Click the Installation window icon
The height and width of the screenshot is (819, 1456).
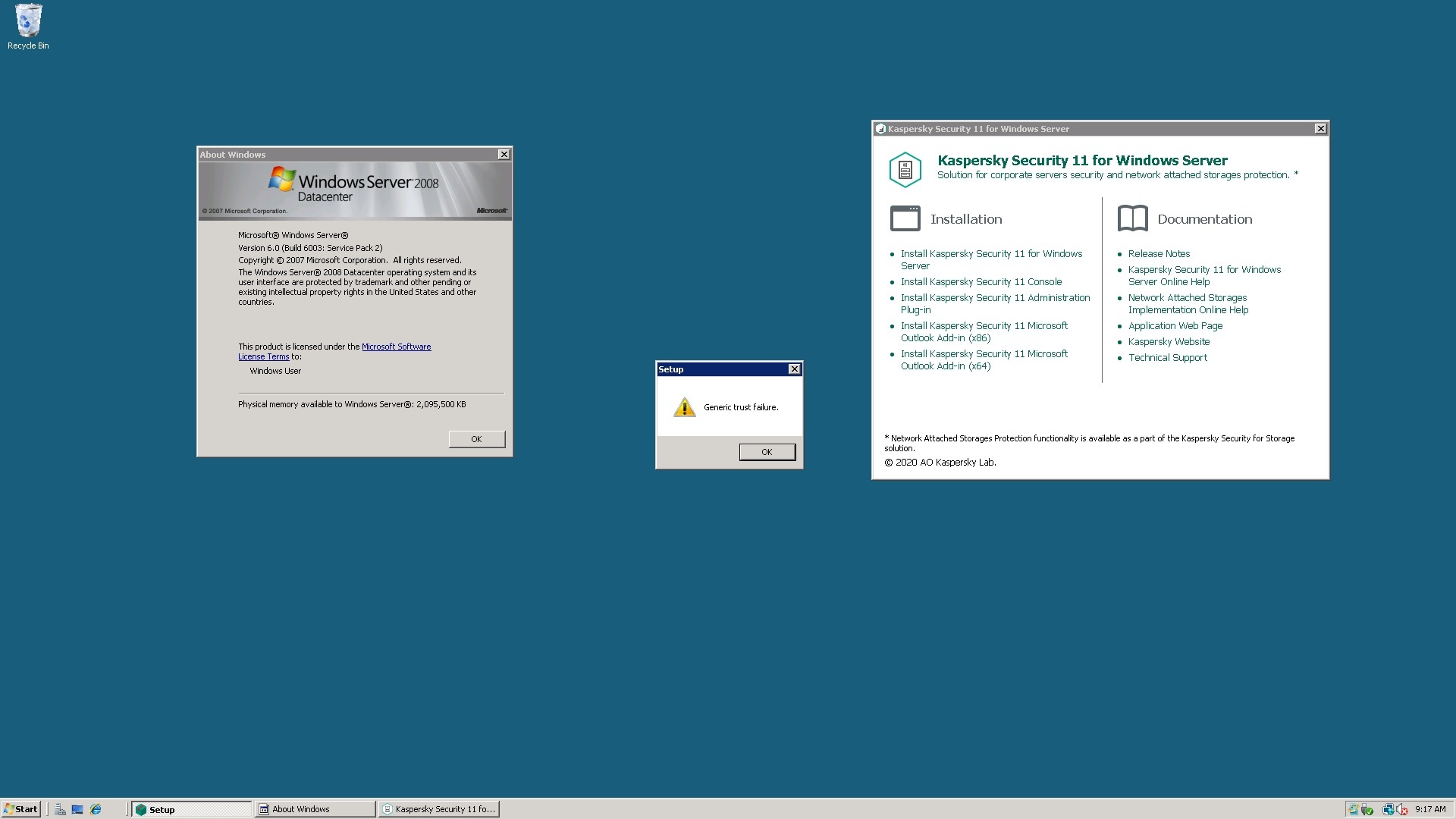coord(905,218)
